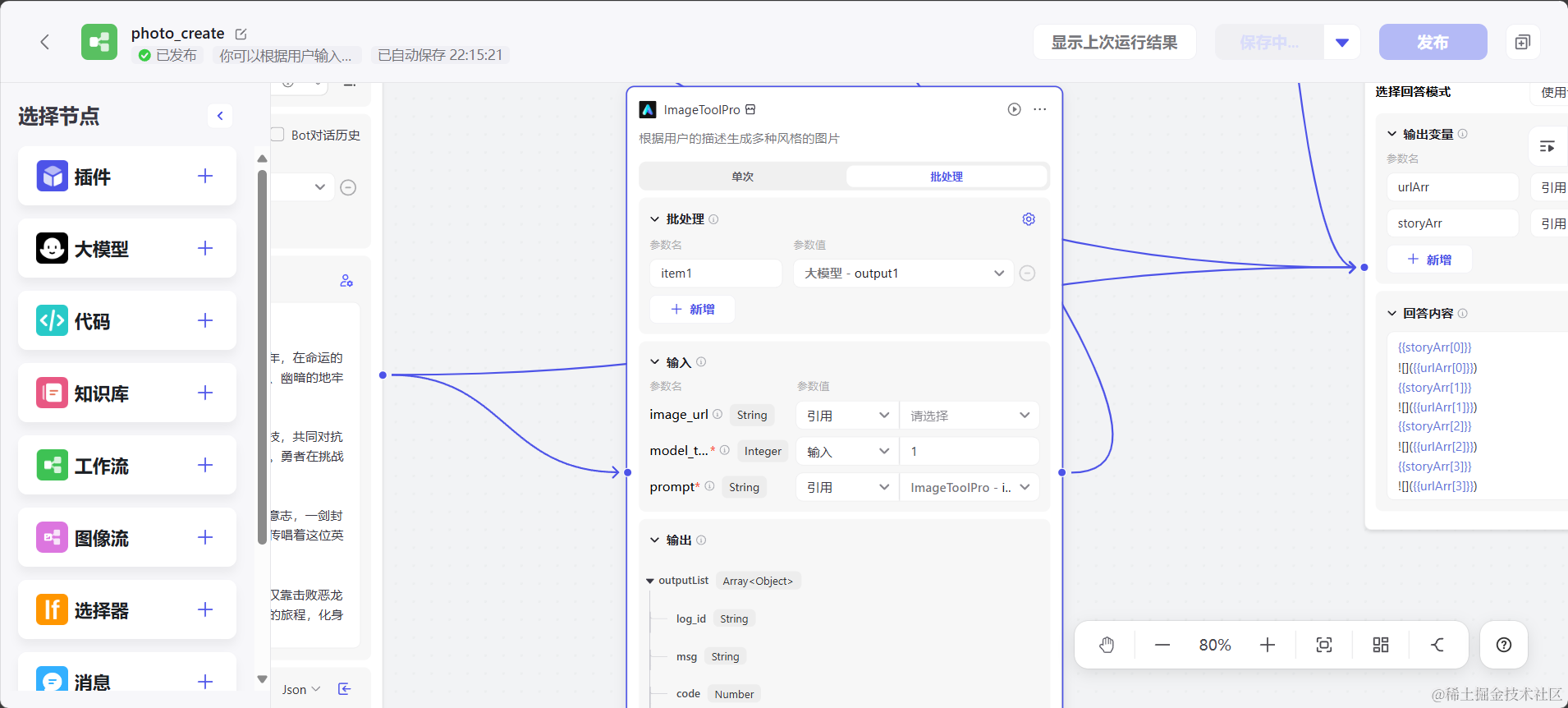Viewport: 1568px width, 708px height.
Task: Click the item1 parameter name field
Action: 716,274
